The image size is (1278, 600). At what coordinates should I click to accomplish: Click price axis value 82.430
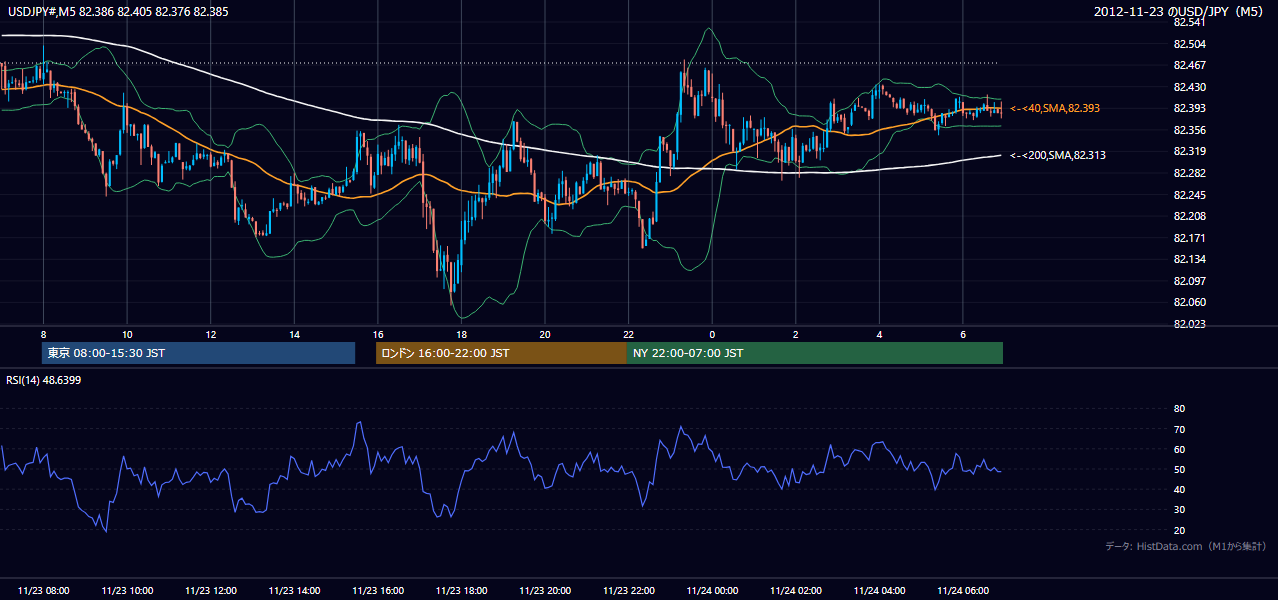click(1188, 87)
